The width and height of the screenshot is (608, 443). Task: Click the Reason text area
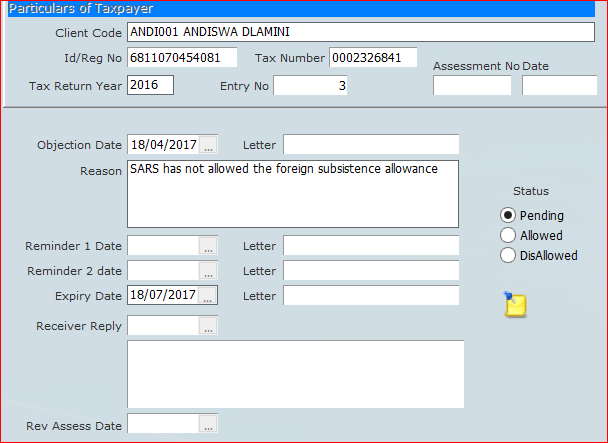click(x=293, y=193)
